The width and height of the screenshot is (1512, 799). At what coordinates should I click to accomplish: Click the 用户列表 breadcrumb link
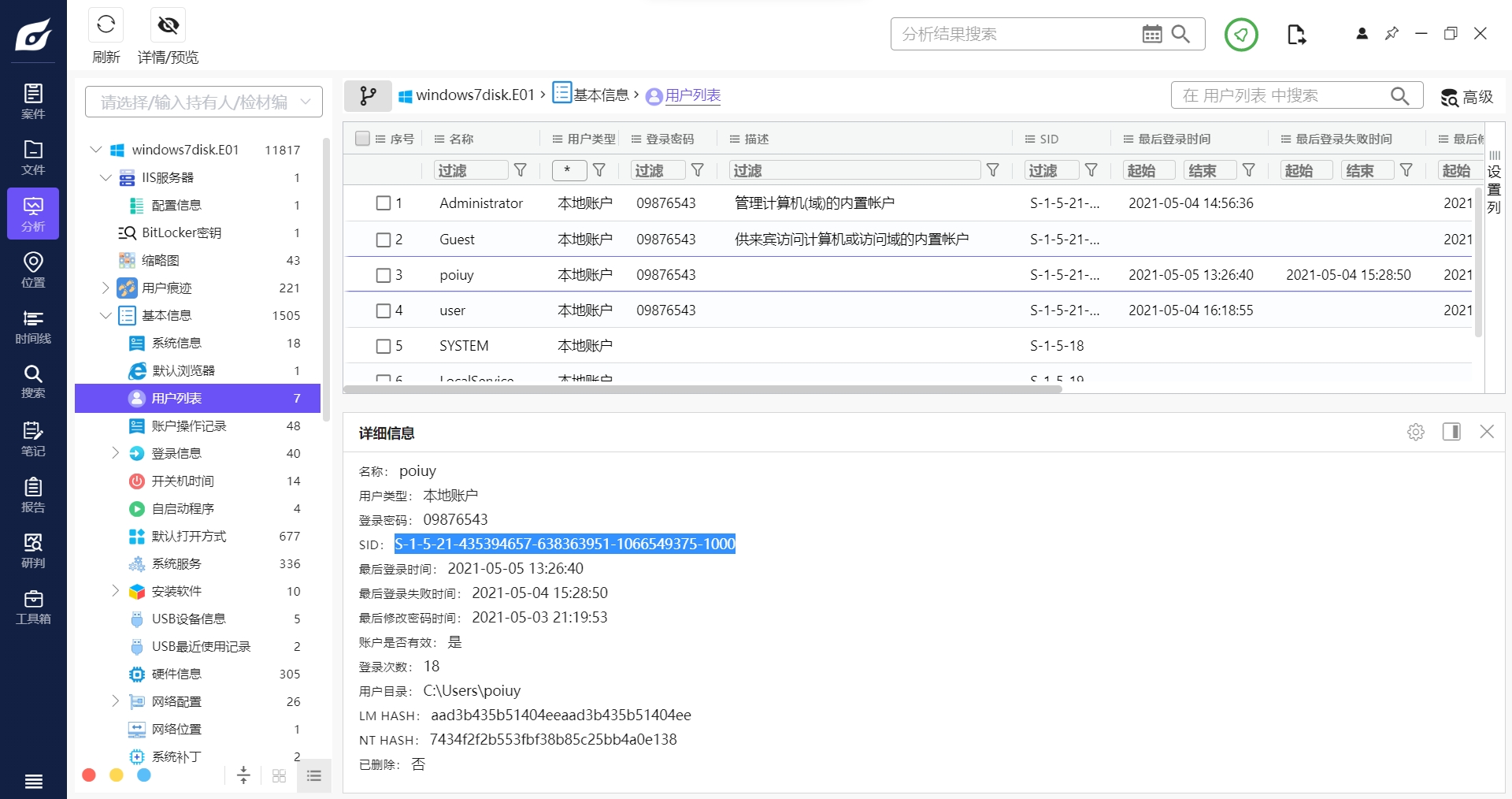[x=693, y=95]
